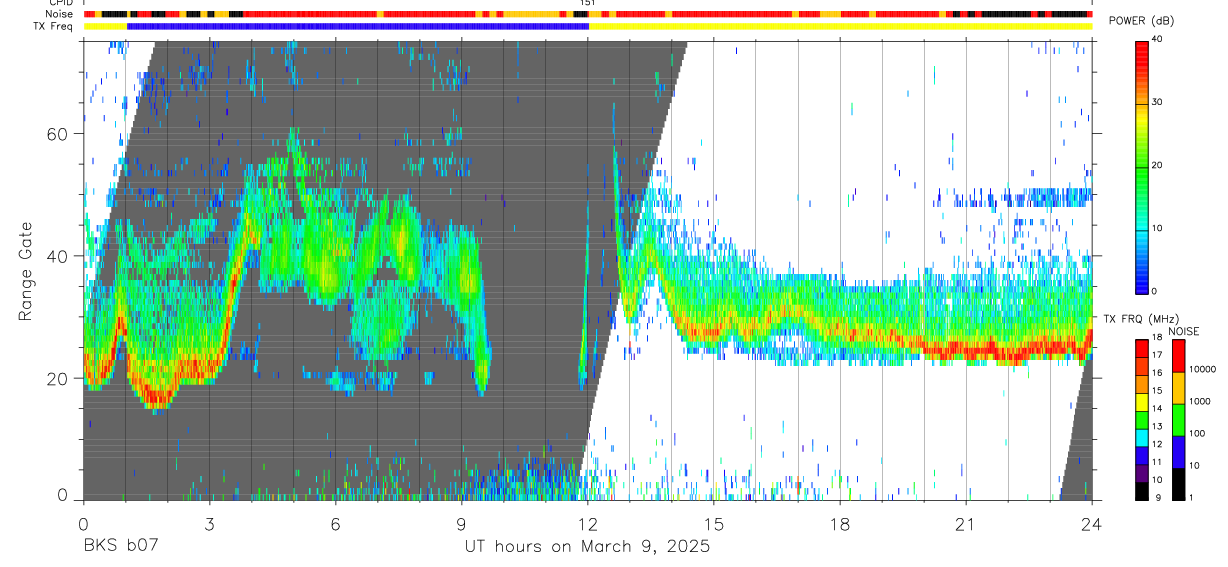Click the Range Gate axis label
Image resolution: width=1228 pixels, height=567 pixels.
(x=26, y=271)
